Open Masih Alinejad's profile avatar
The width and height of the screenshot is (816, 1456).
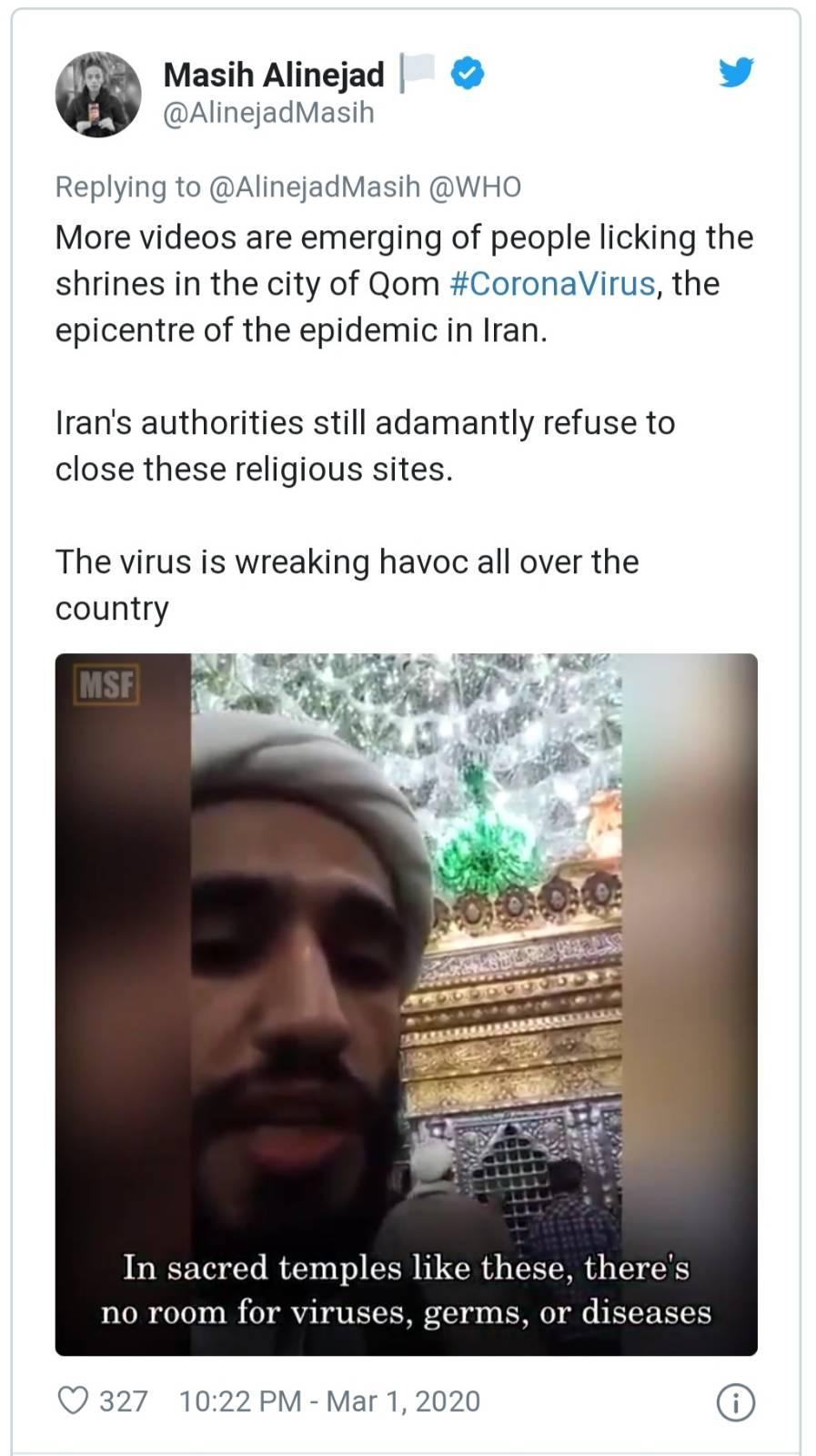98,94
